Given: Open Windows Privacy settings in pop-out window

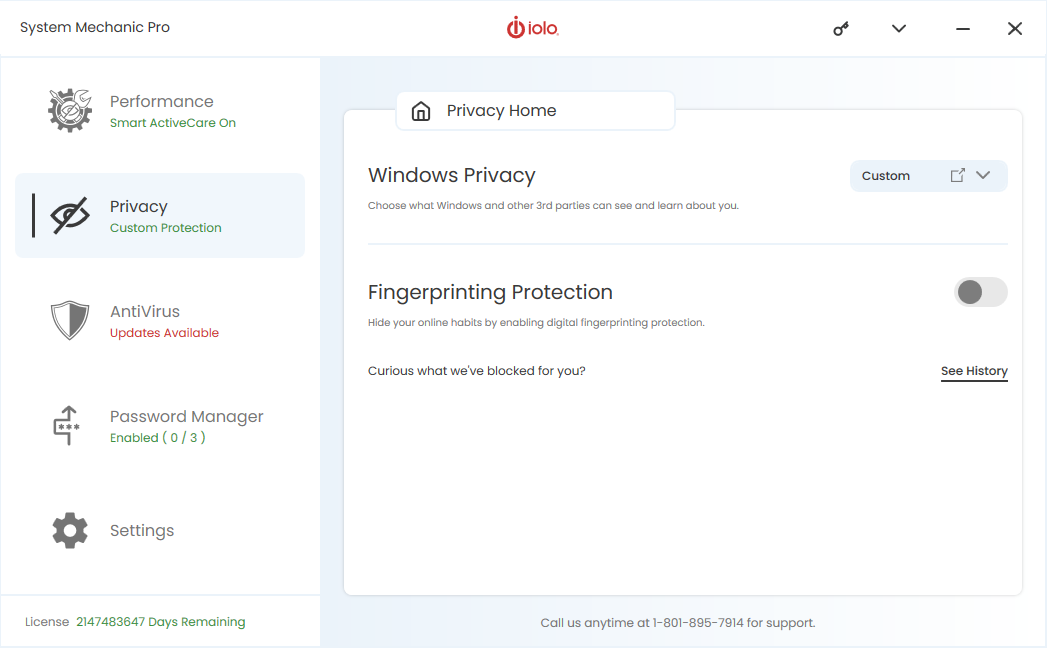Looking at the screenshot, I should coord(958,175).
